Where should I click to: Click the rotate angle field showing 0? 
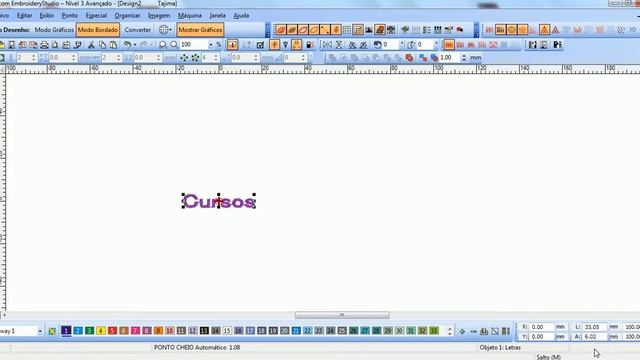391,44
